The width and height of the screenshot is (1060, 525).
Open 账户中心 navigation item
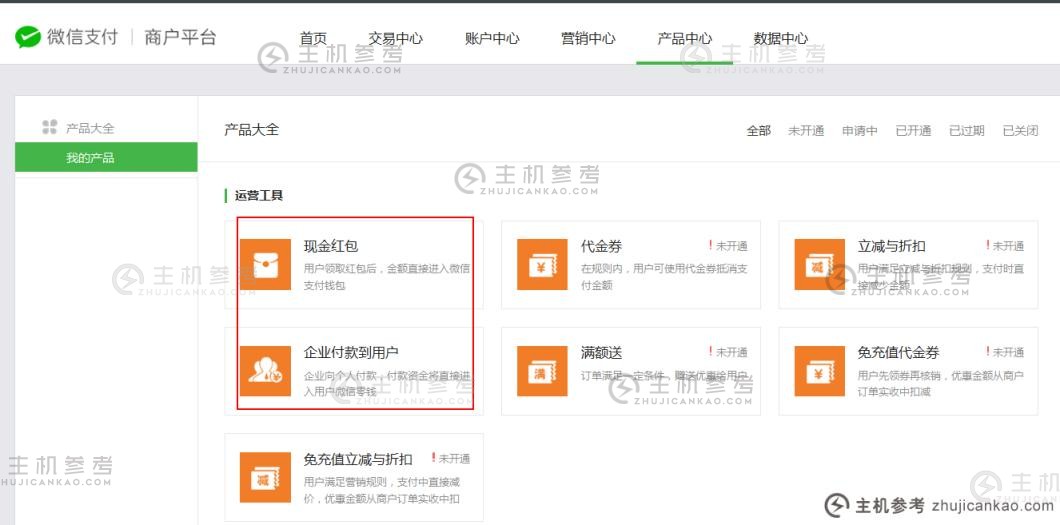(492, 39)
